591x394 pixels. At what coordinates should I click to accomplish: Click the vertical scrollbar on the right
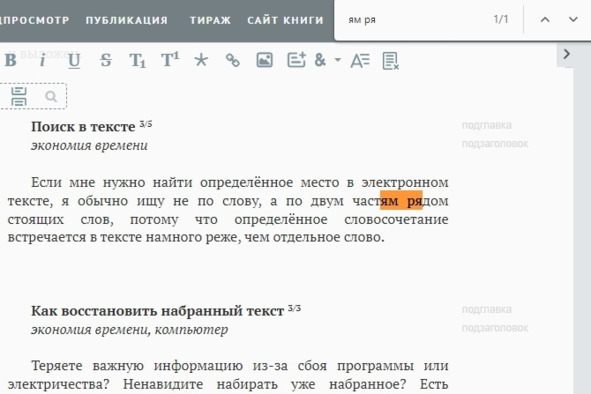[x=582, y=219]
